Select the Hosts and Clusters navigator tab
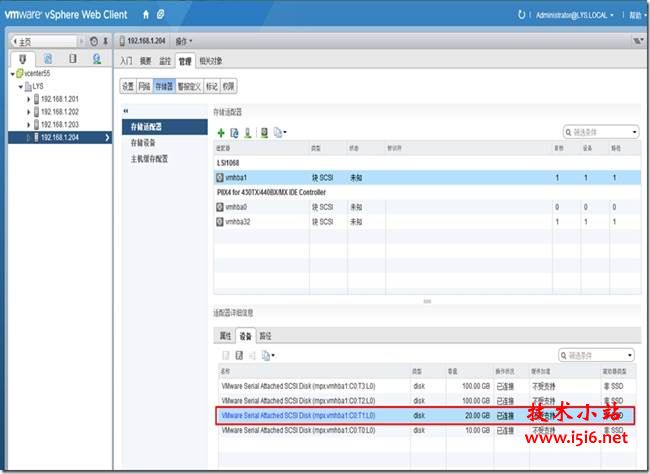This screenshot has height=474, width=650. (x=23, y=59)
